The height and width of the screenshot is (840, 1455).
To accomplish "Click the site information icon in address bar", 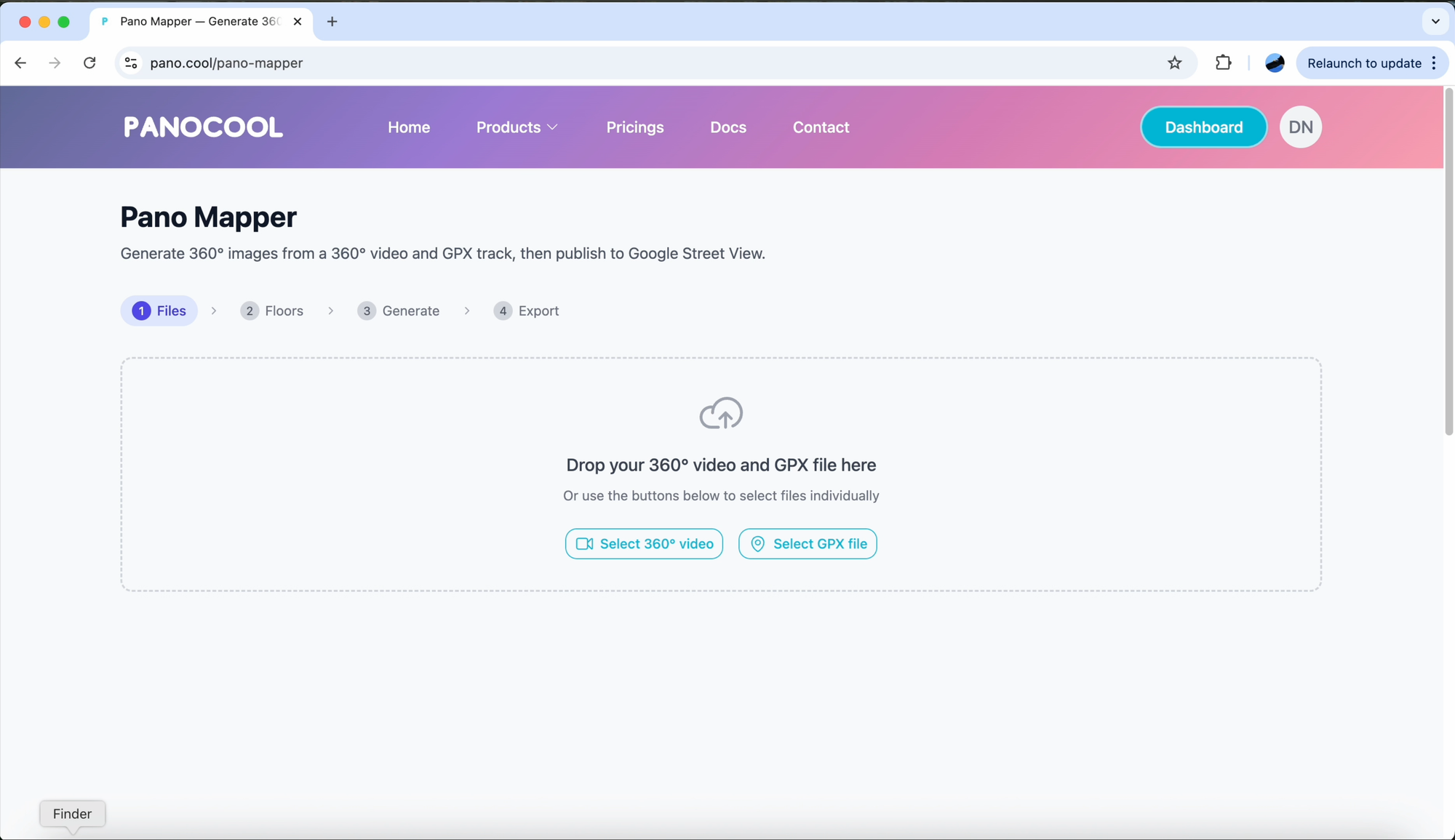I will [131, 63].
